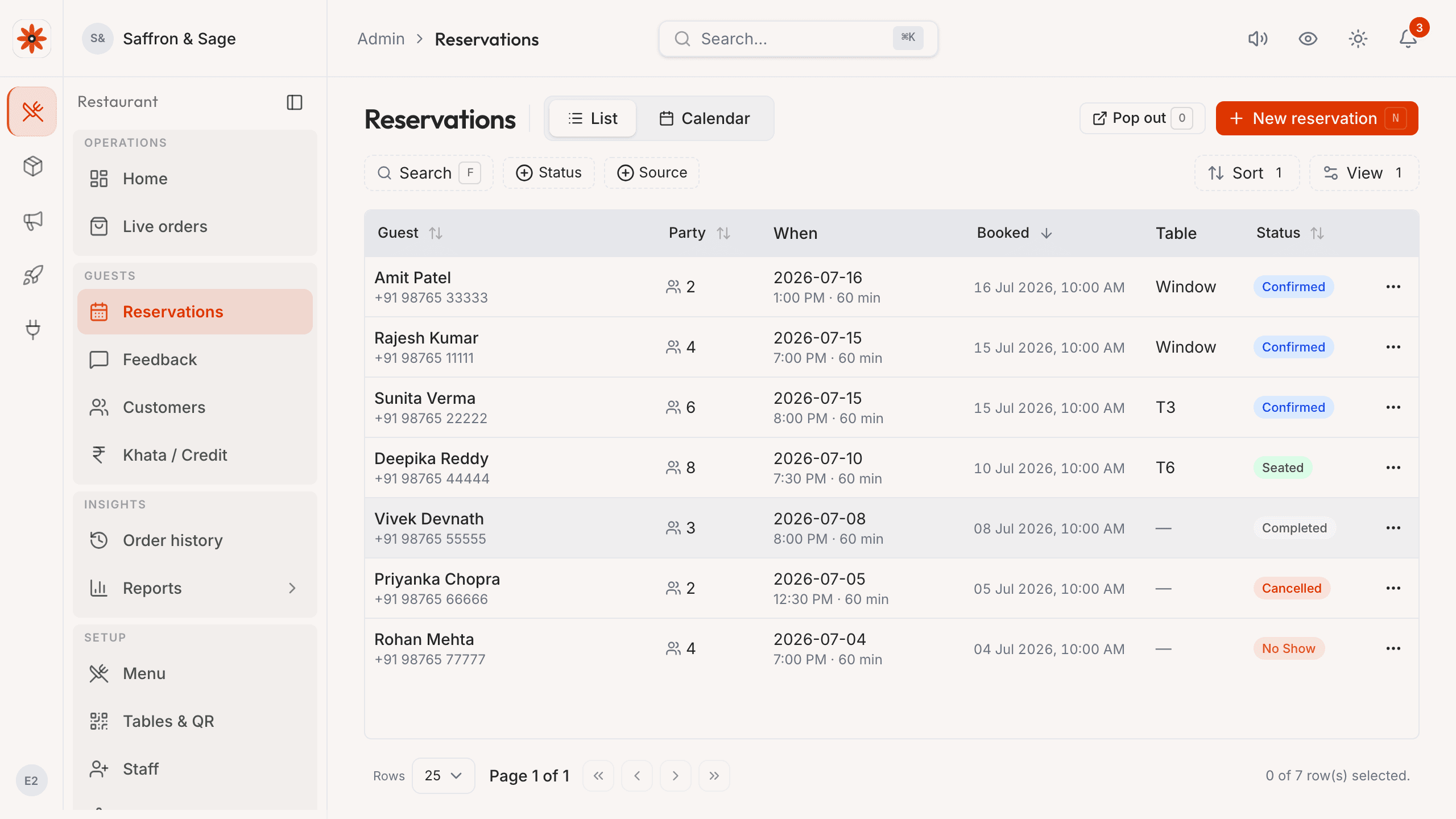
Task: Open row actions for Amit Patel
Action: 1393,287
